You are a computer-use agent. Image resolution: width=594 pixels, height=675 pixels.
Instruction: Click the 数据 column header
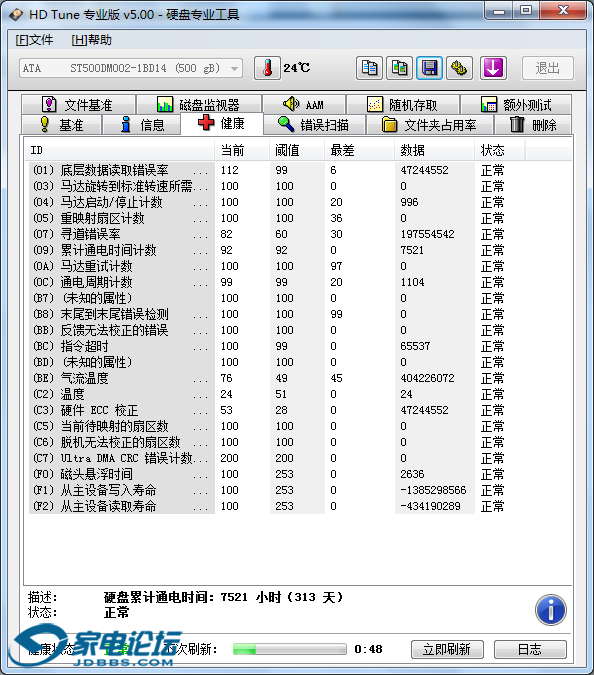coord(434,150)
